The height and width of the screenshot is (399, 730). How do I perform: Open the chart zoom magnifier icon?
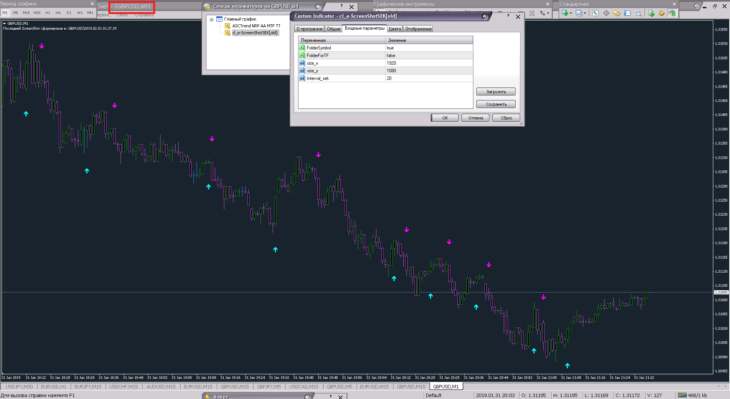[x=638, y=13]
